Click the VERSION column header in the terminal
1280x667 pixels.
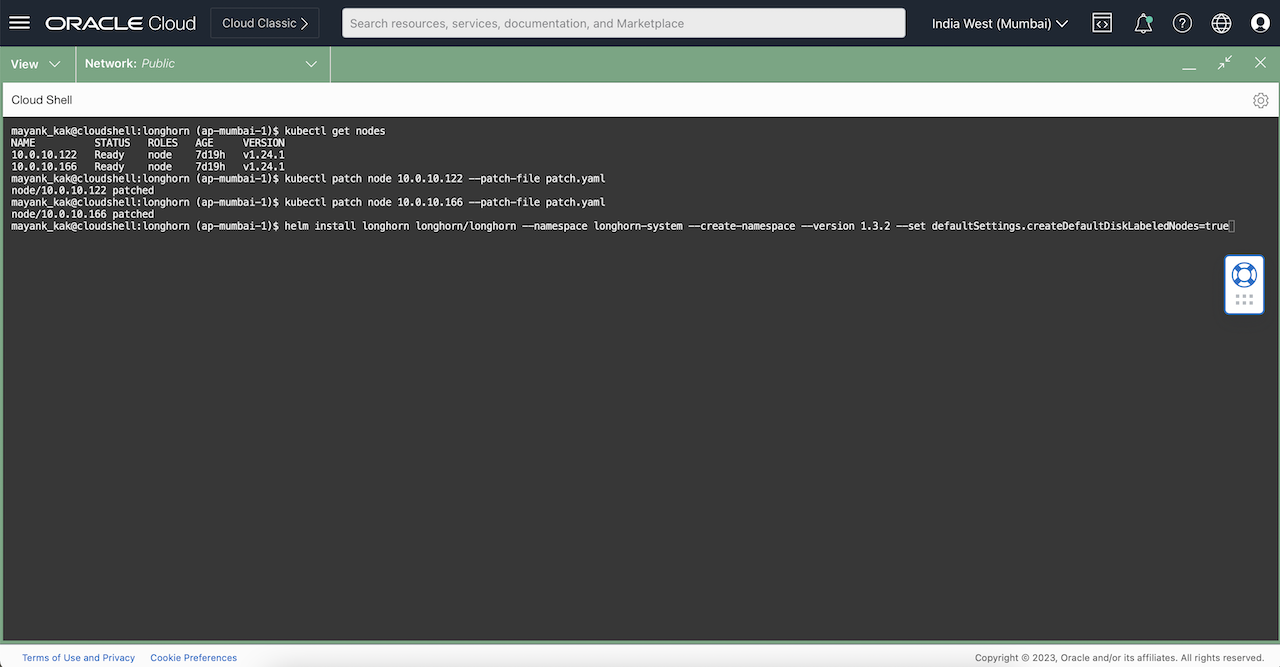(x=264, y=143)
